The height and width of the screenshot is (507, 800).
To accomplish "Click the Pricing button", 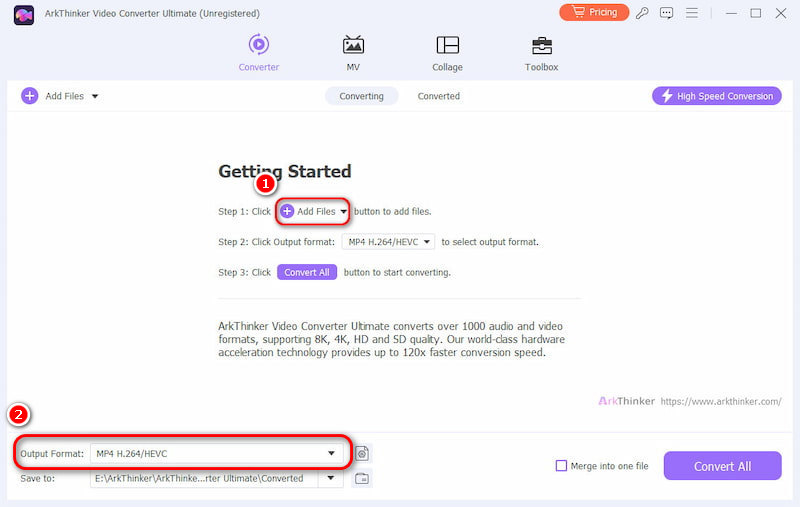I will coord(594,12).
